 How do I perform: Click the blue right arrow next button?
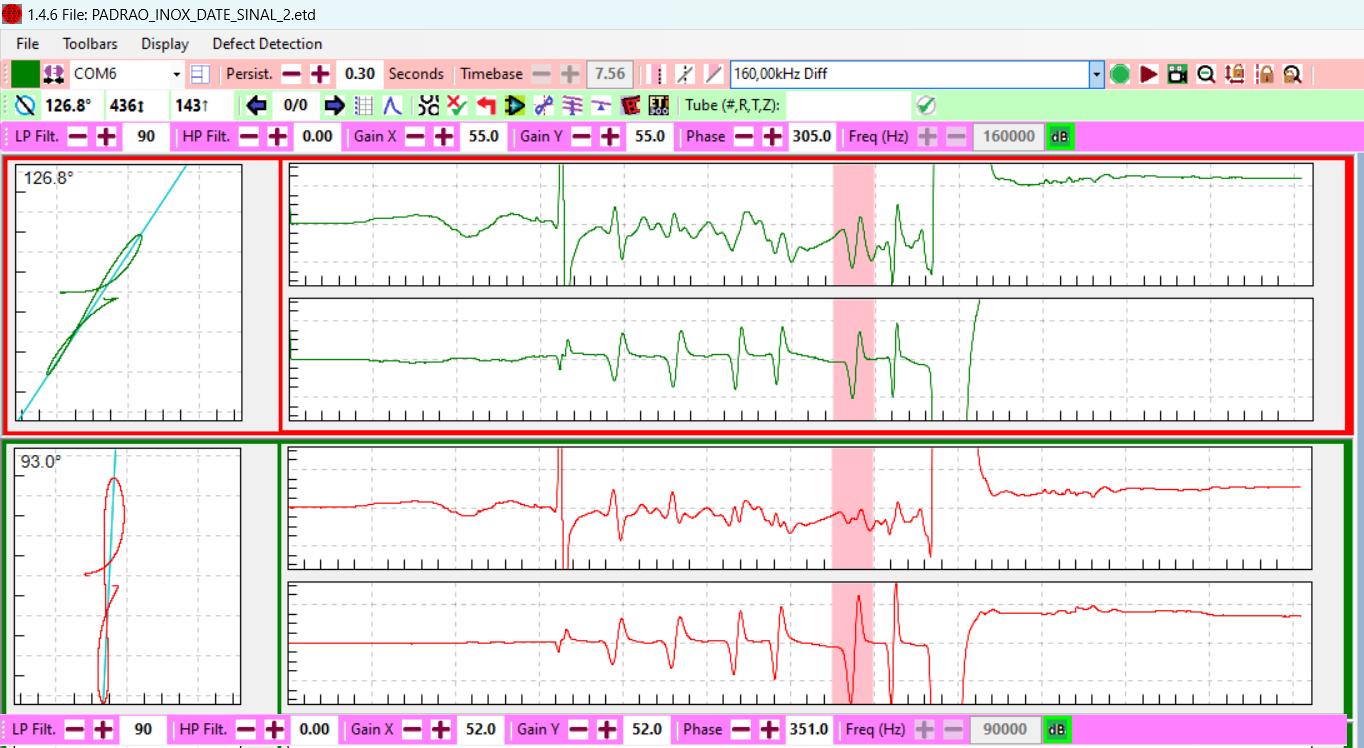(x=334, y=105)
